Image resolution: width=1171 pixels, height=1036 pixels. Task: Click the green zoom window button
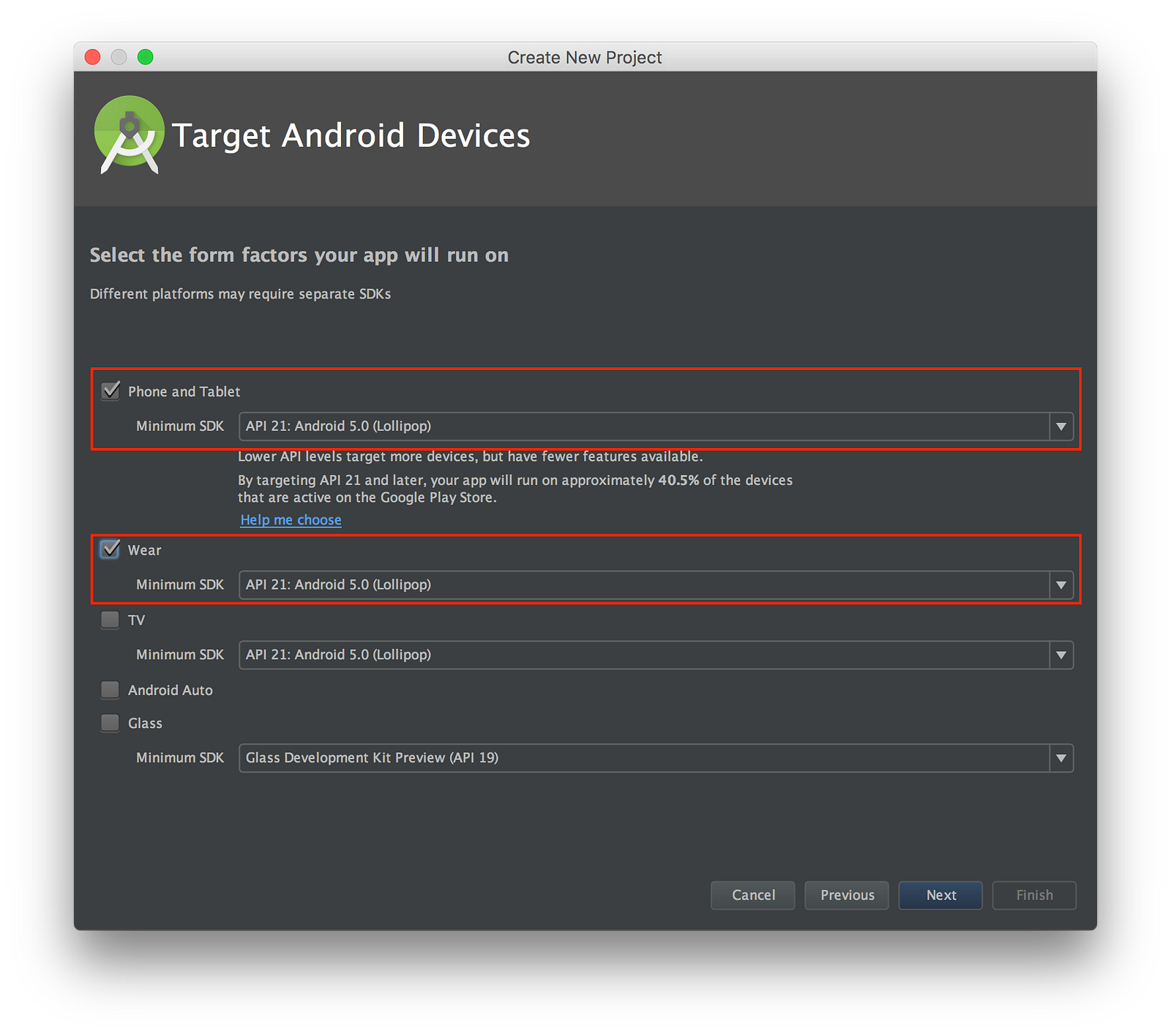pos(146,57)
